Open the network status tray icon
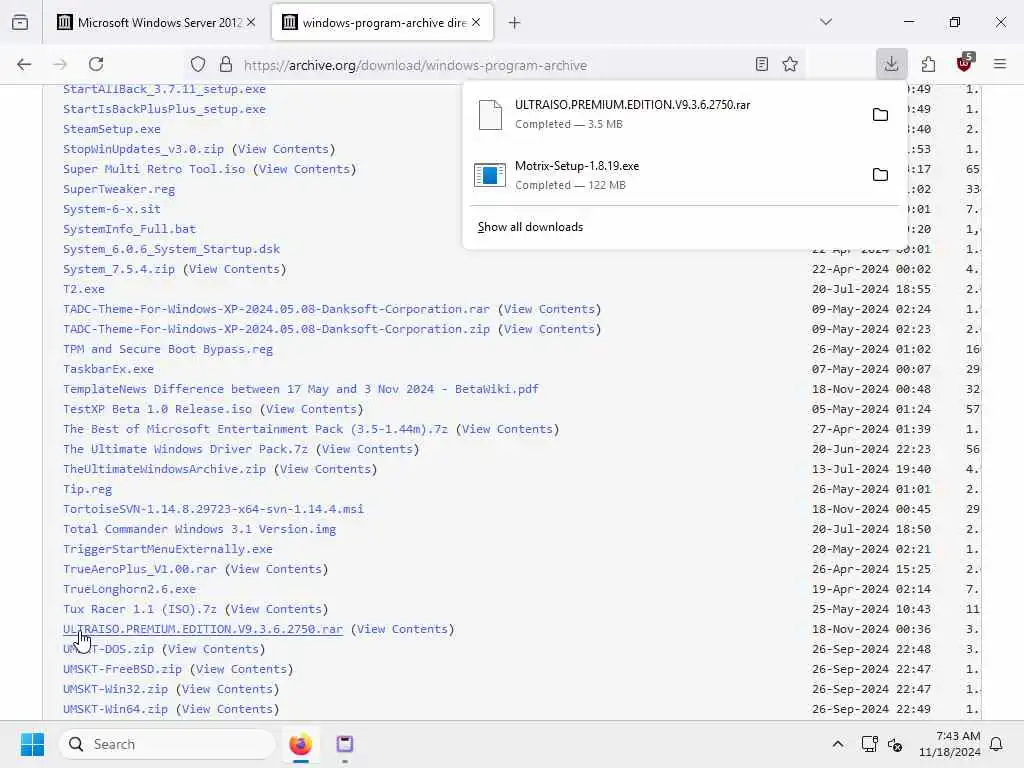 pyautogui.click(x=869, y=744)
